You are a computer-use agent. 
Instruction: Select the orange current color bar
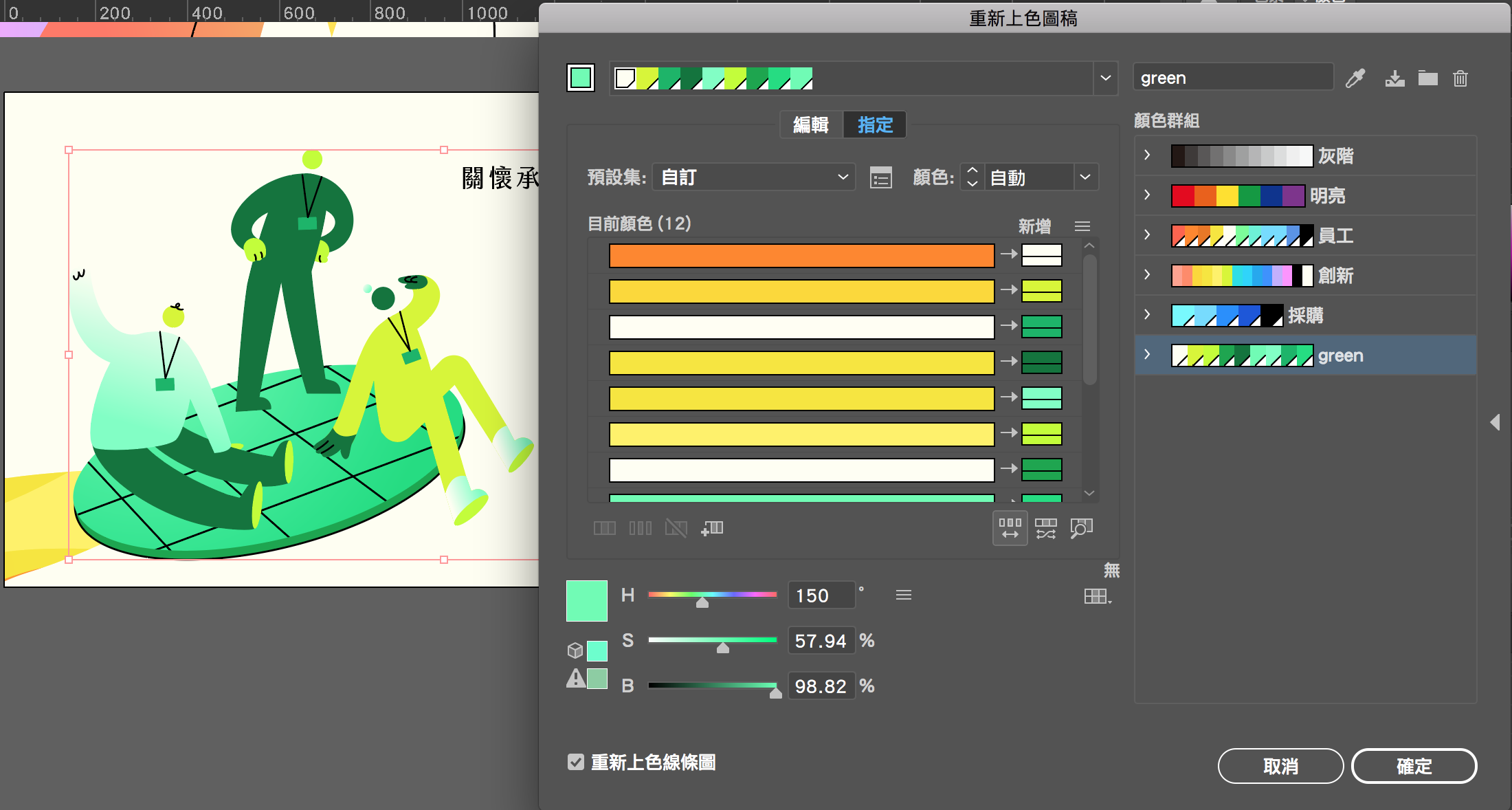801,255
